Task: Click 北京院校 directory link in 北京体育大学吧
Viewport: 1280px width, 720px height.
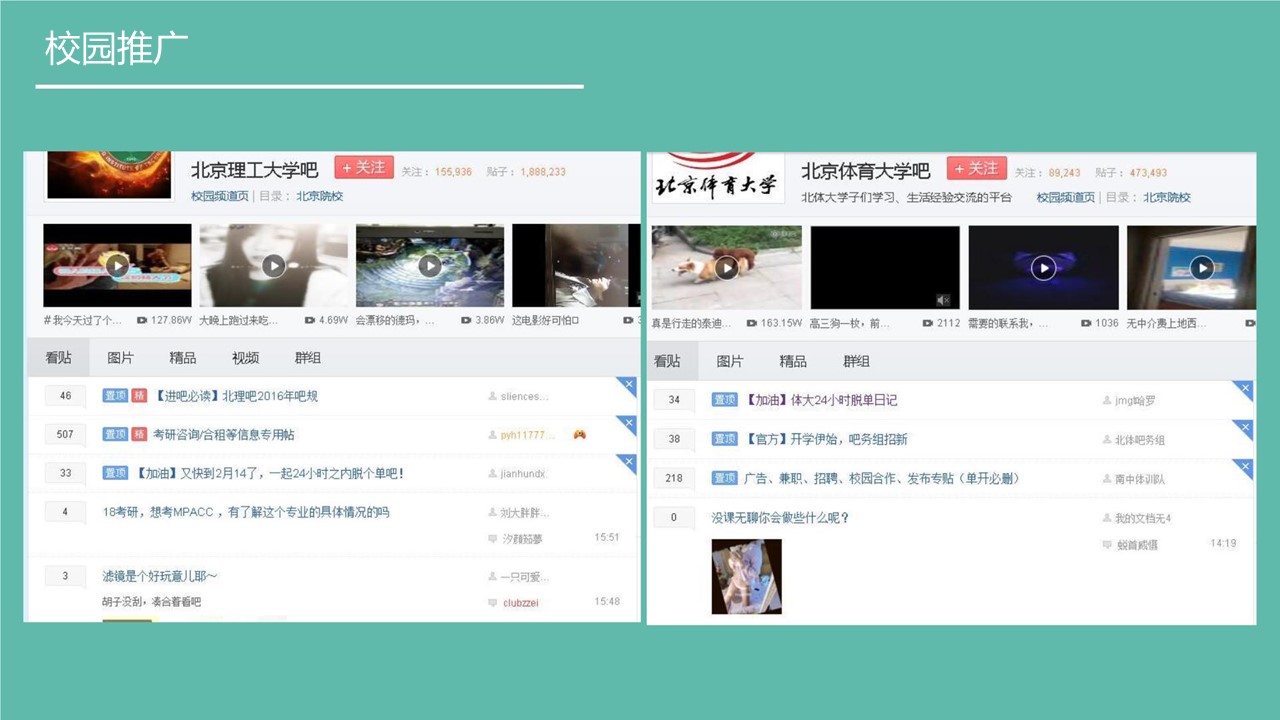Action: 1167,198
